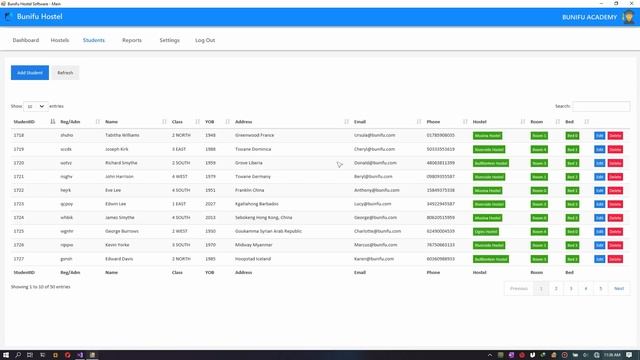640x360 pixels.
Task: Edit student Eve Lee
Action: [600, 190]
